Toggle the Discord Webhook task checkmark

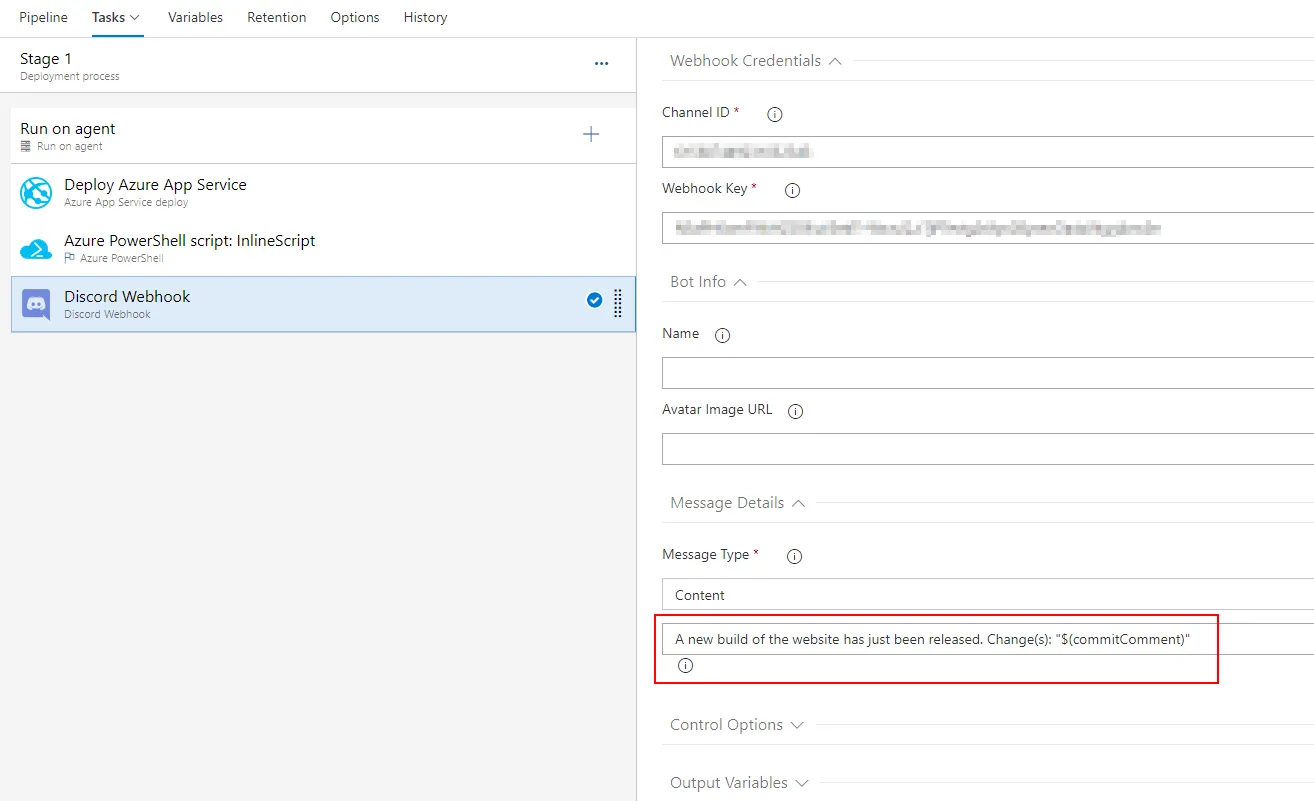594,300
